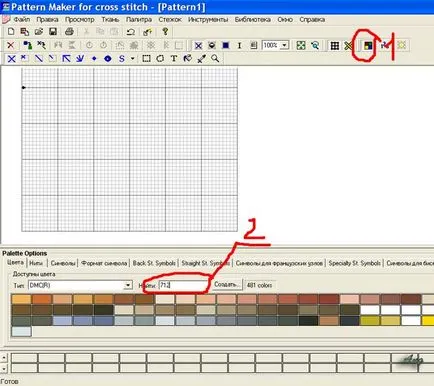434x386 pixels.
Task: Click the green fit-to-window icon
Action: point(301,45)
